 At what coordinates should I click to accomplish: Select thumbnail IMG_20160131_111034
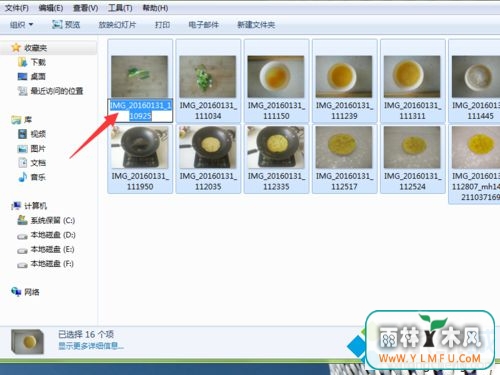pos(208,76)
